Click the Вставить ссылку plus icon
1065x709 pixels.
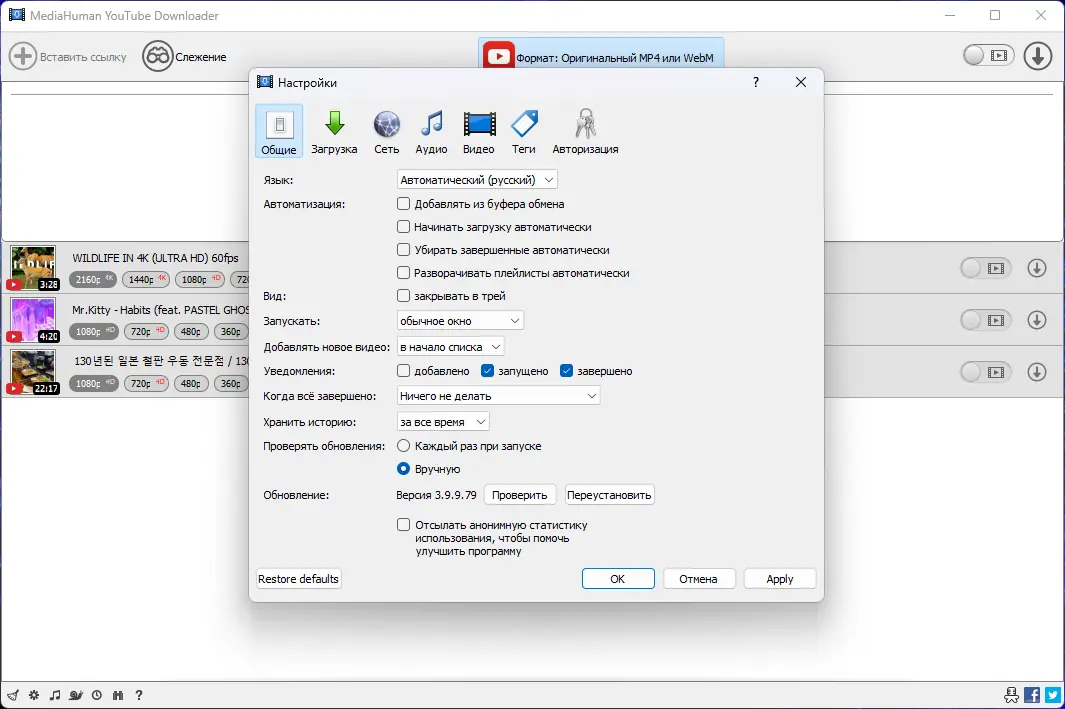[22, 56]
